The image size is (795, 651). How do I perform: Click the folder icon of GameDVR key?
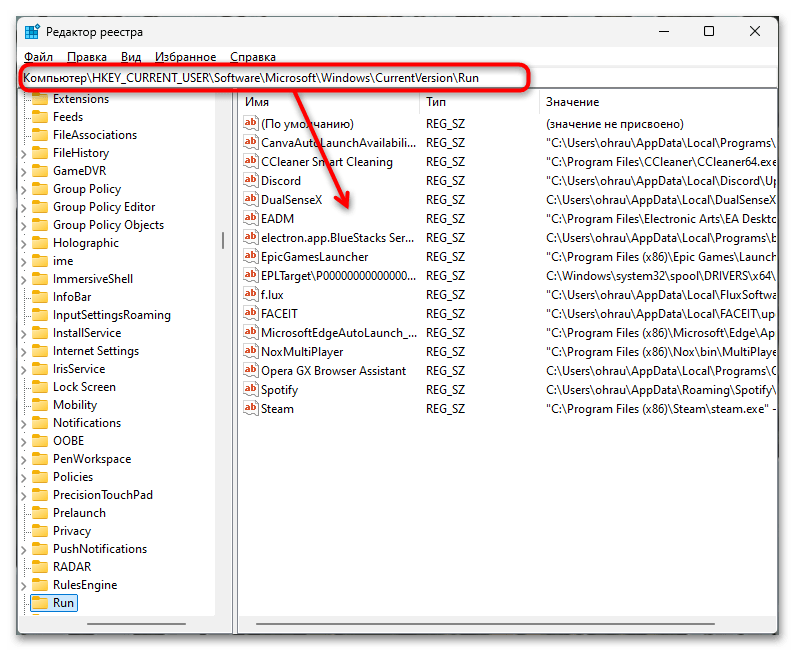point(40,171)
